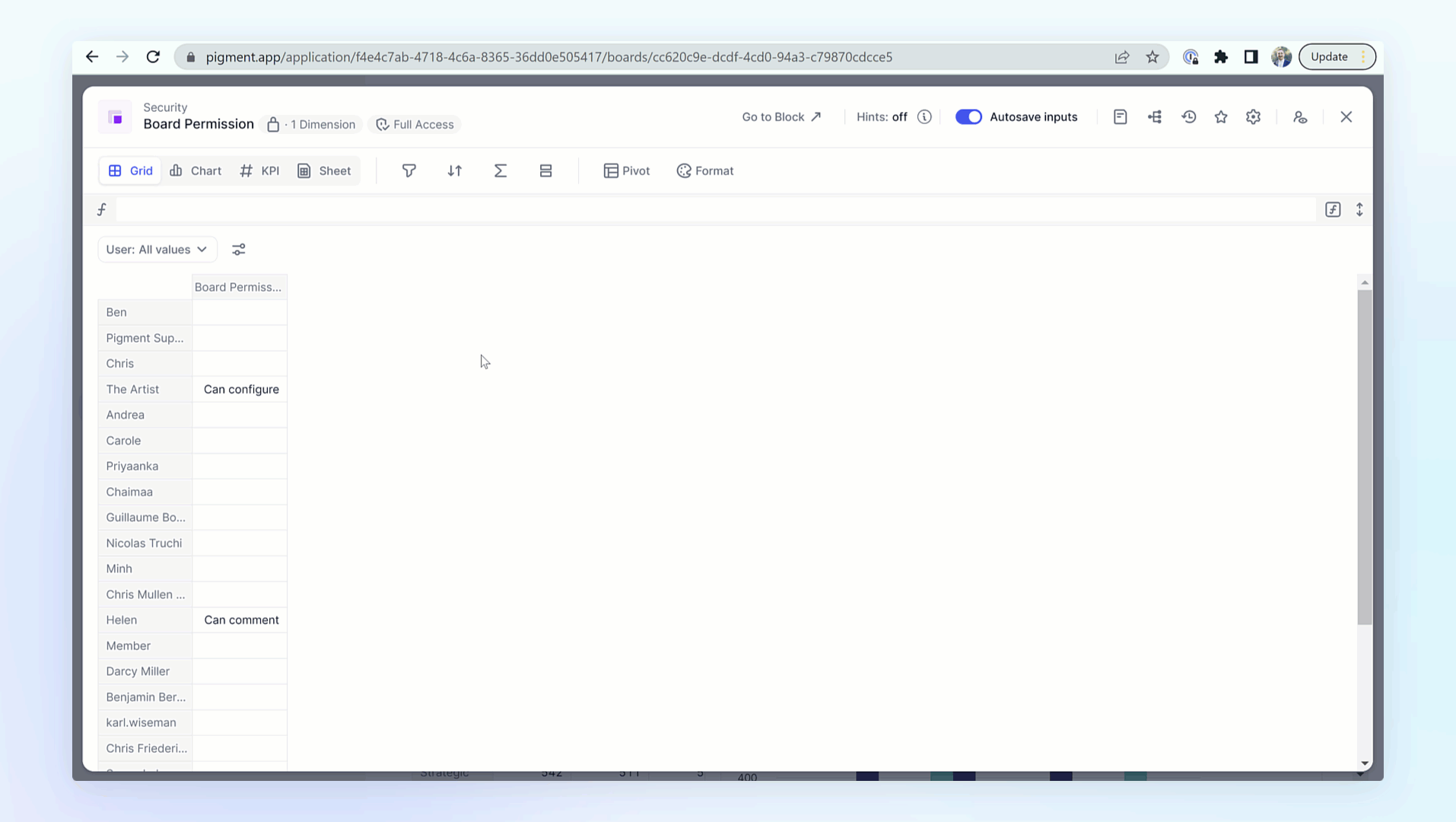Click into the formula input bar
The height and width of the screenshot is (822, 1456).
[x=715, y=209]
